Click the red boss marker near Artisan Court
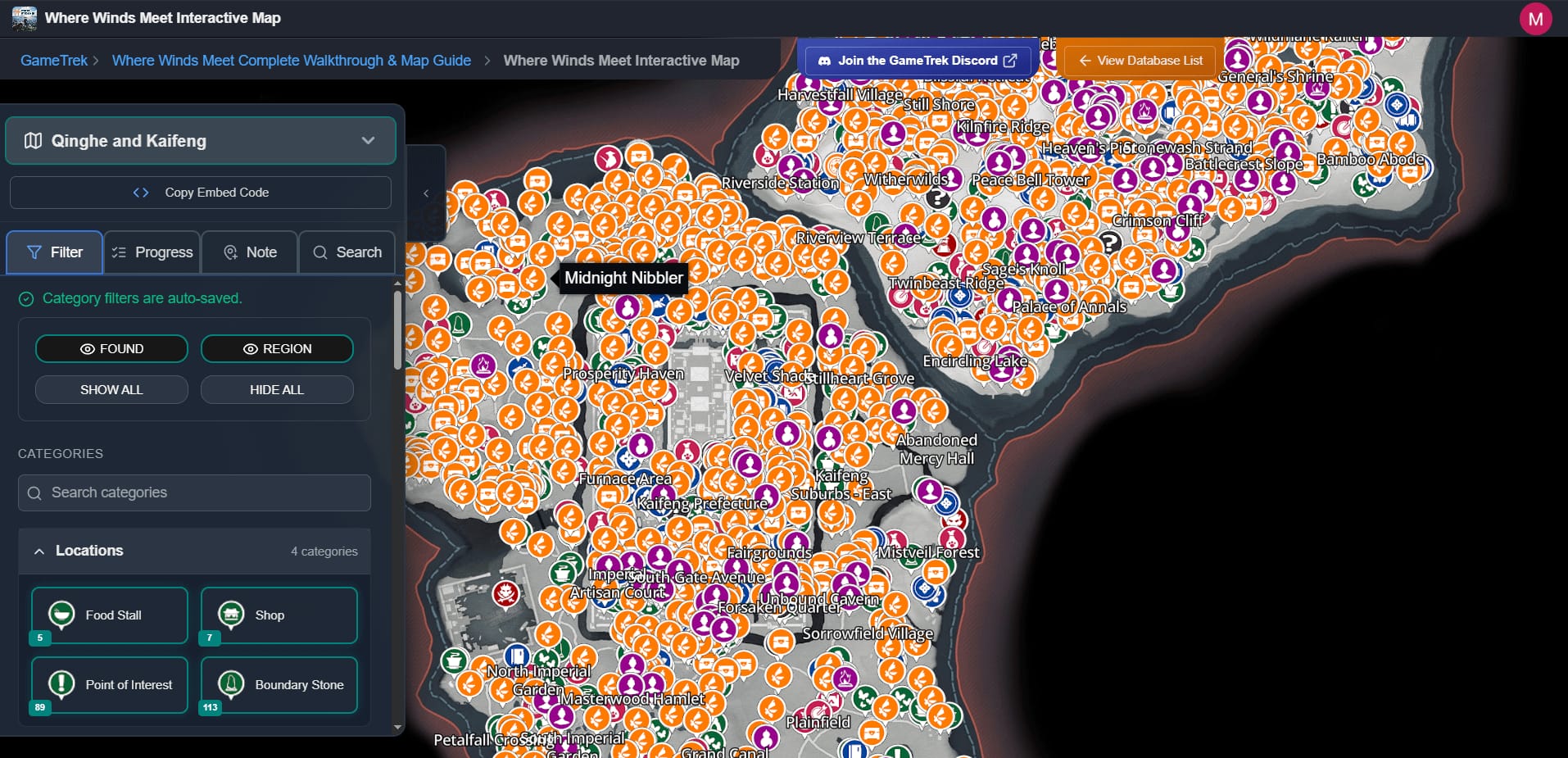Screen dimensions: 1568x758 point(505,592)
